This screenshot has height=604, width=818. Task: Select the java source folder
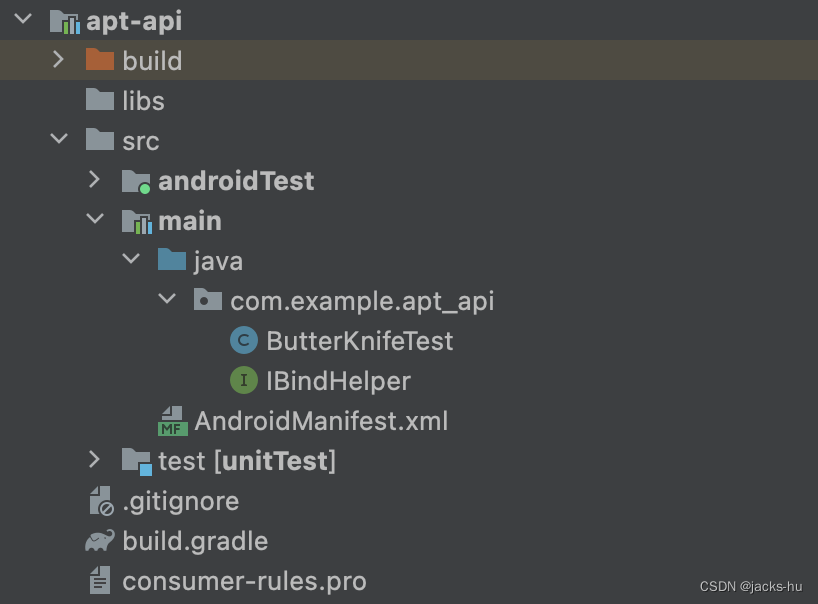point(218,261)
